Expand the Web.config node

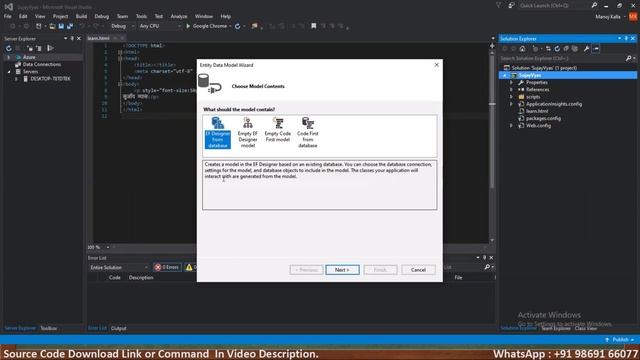tap(511, 126)
